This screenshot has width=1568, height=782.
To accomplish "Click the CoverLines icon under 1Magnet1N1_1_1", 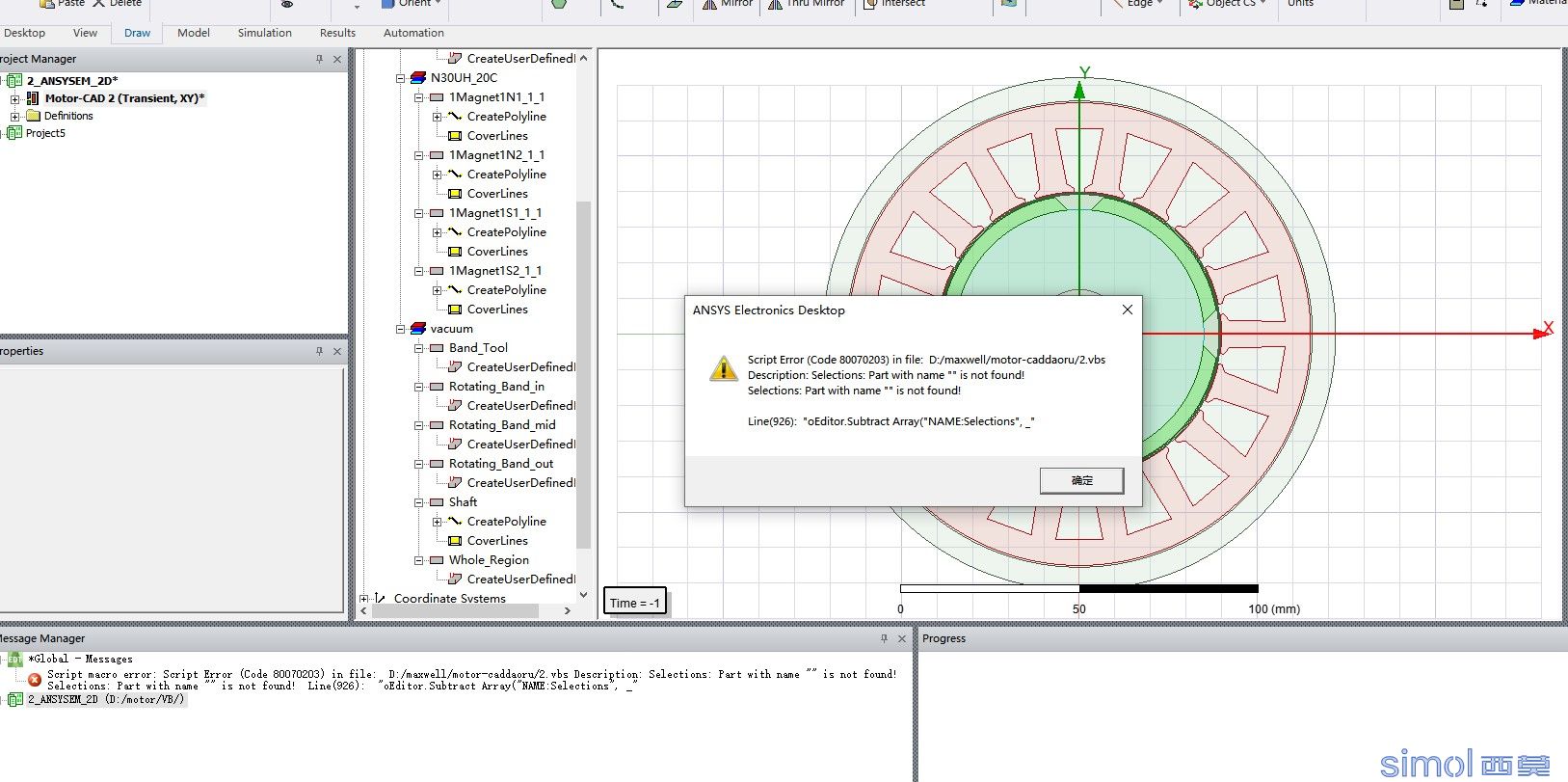I will coord(455,136).
